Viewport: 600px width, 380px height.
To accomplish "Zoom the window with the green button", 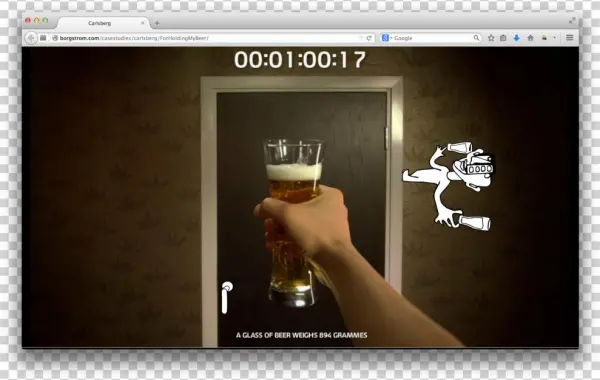I will point(45,20).
